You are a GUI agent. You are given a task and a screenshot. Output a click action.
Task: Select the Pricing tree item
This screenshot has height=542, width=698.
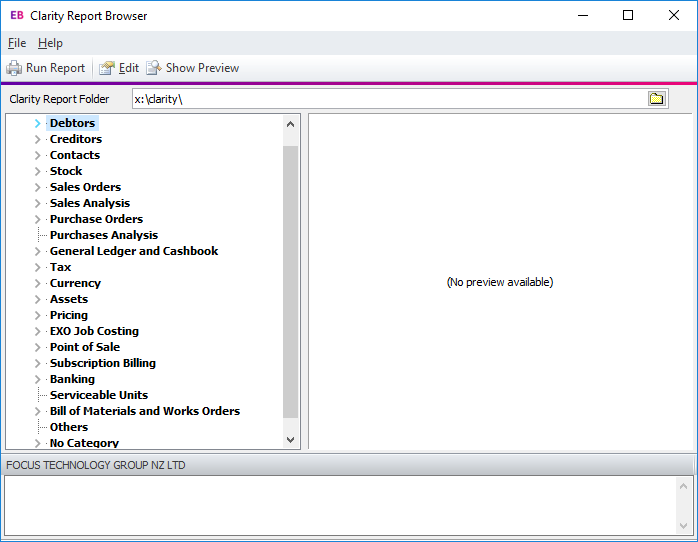[69, 315]
